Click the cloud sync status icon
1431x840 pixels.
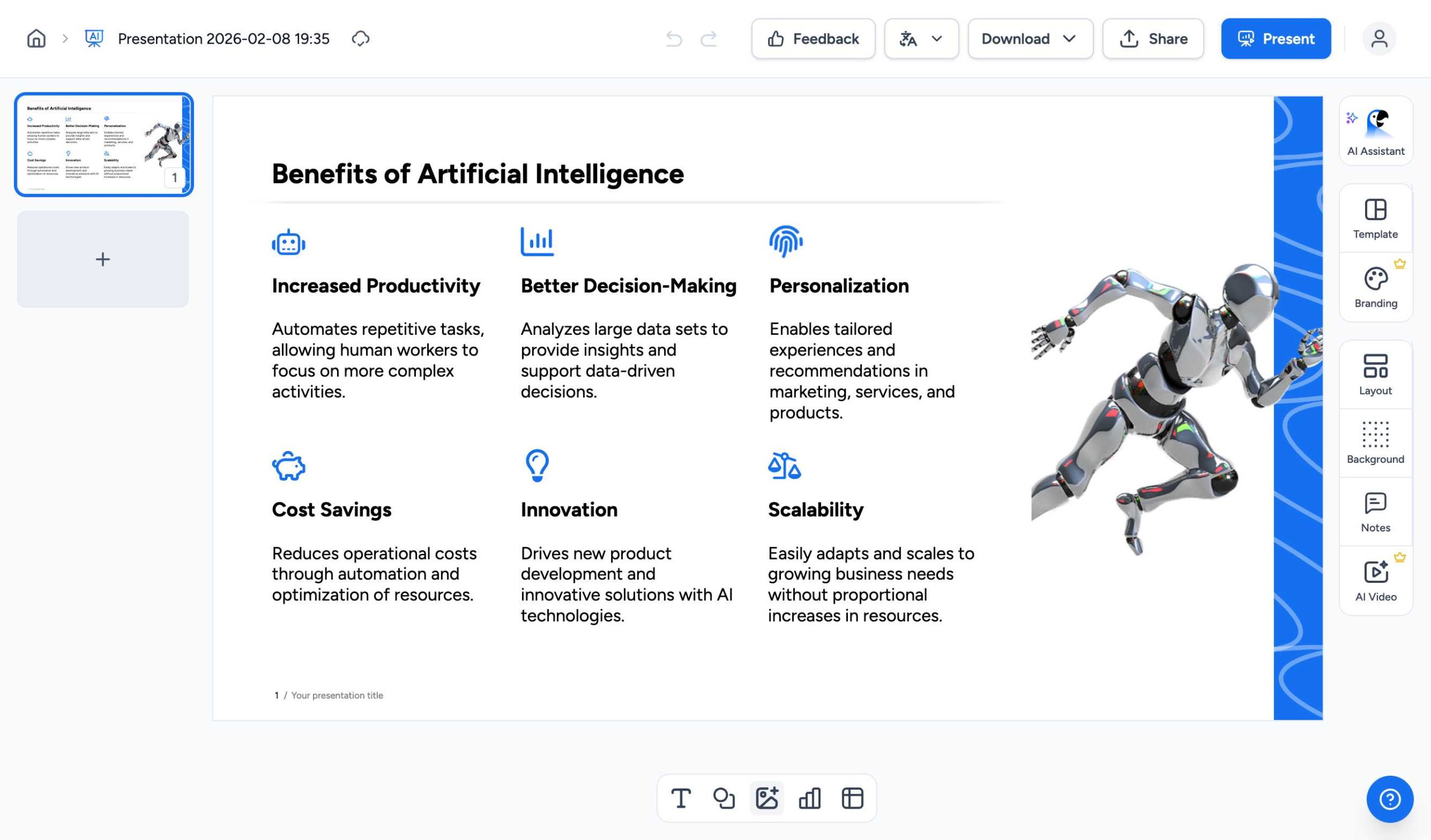point(361,39)
